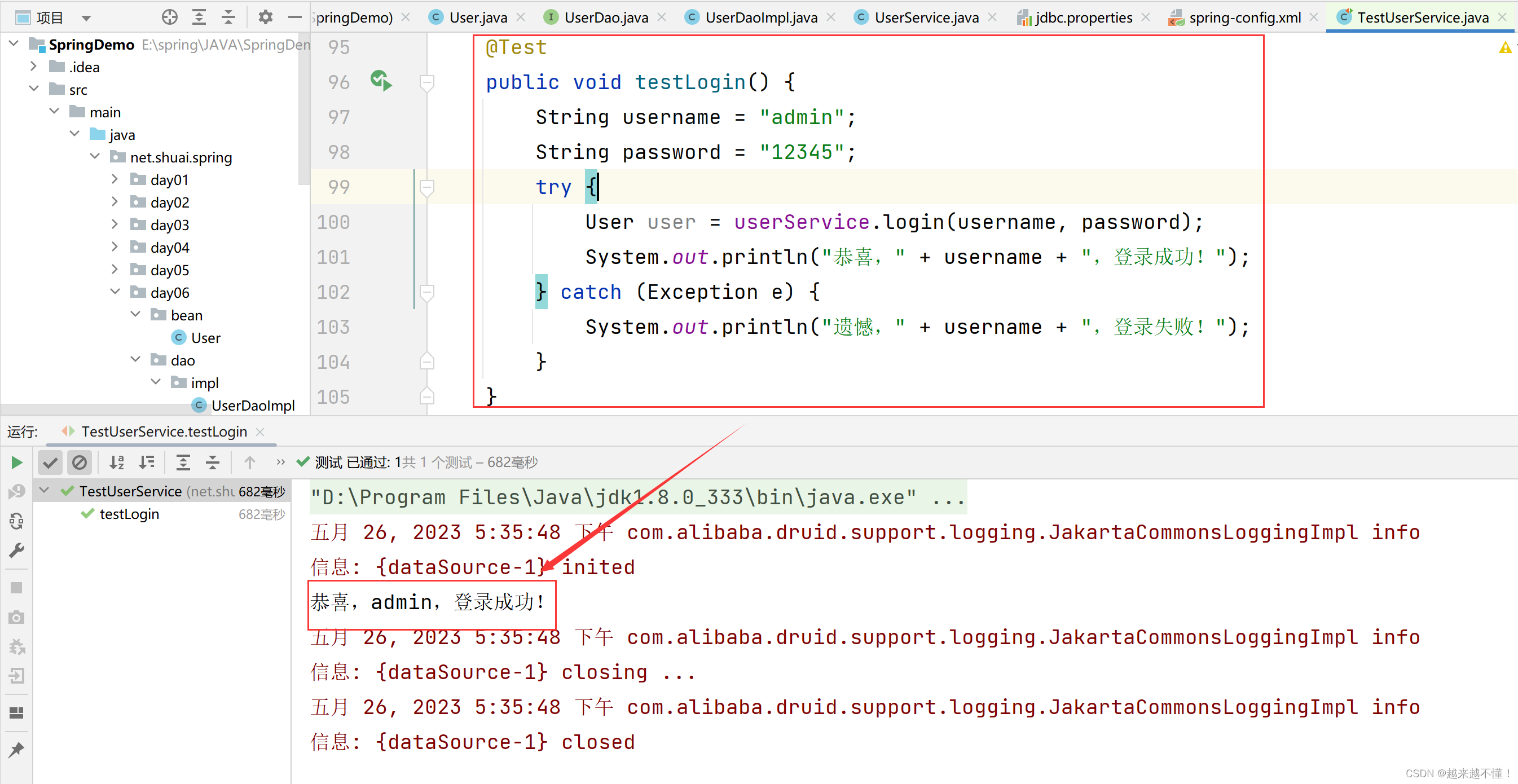
Task: Click line number 100 in gutter
Action: [333, 222]
